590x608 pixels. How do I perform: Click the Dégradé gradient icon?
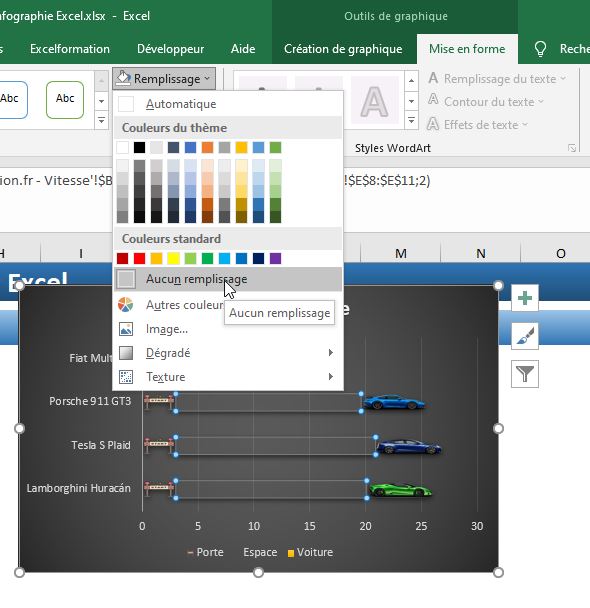point(126,353)
